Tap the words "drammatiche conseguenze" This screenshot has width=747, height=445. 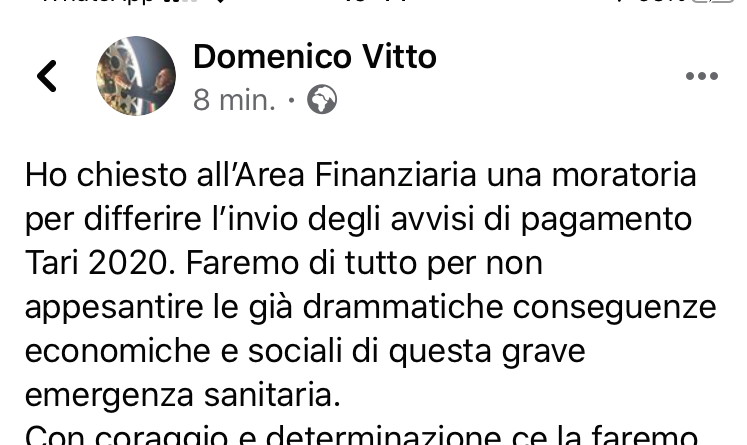pos(509,308)
